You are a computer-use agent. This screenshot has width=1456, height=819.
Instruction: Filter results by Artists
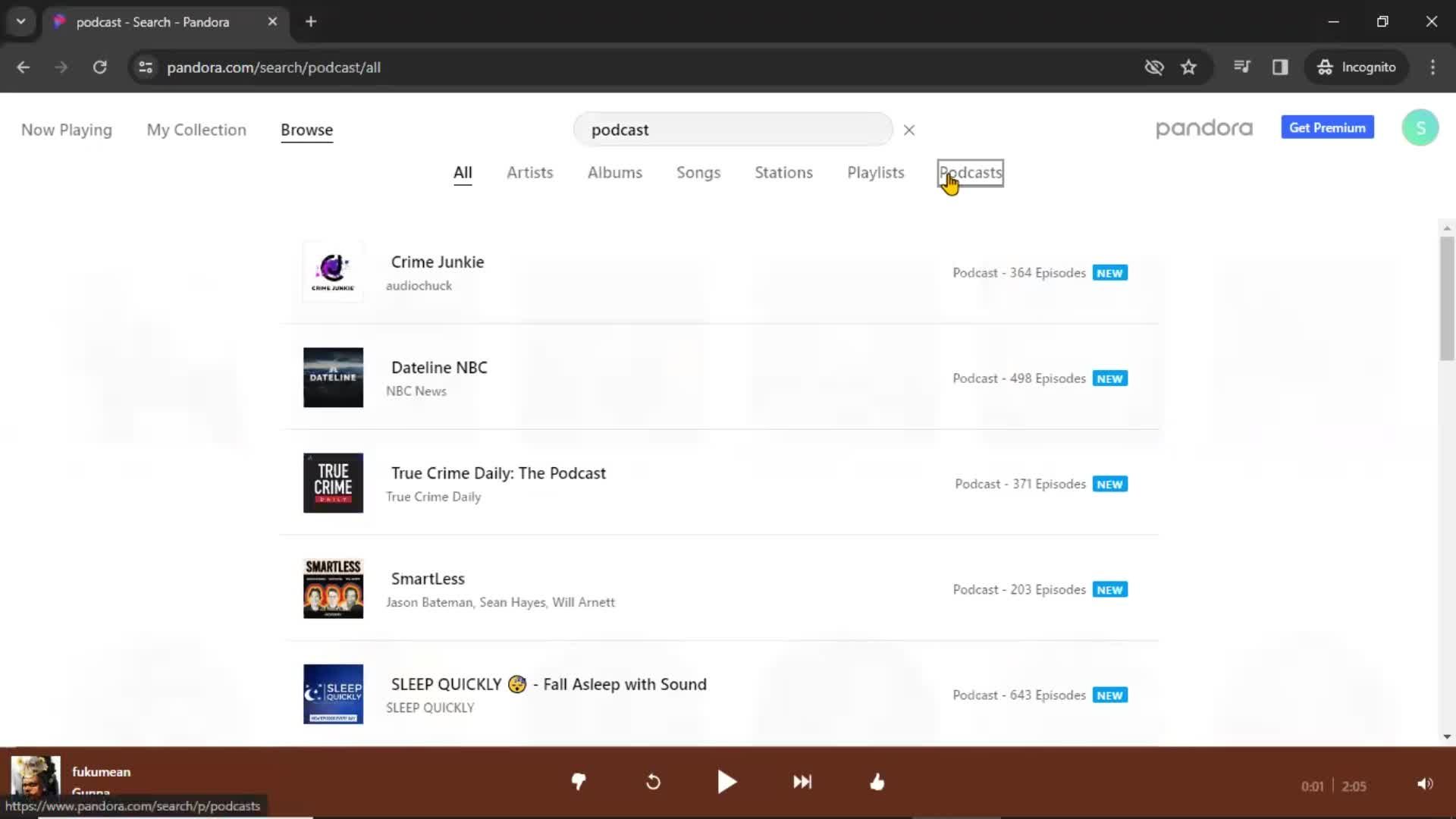(530, 173)
